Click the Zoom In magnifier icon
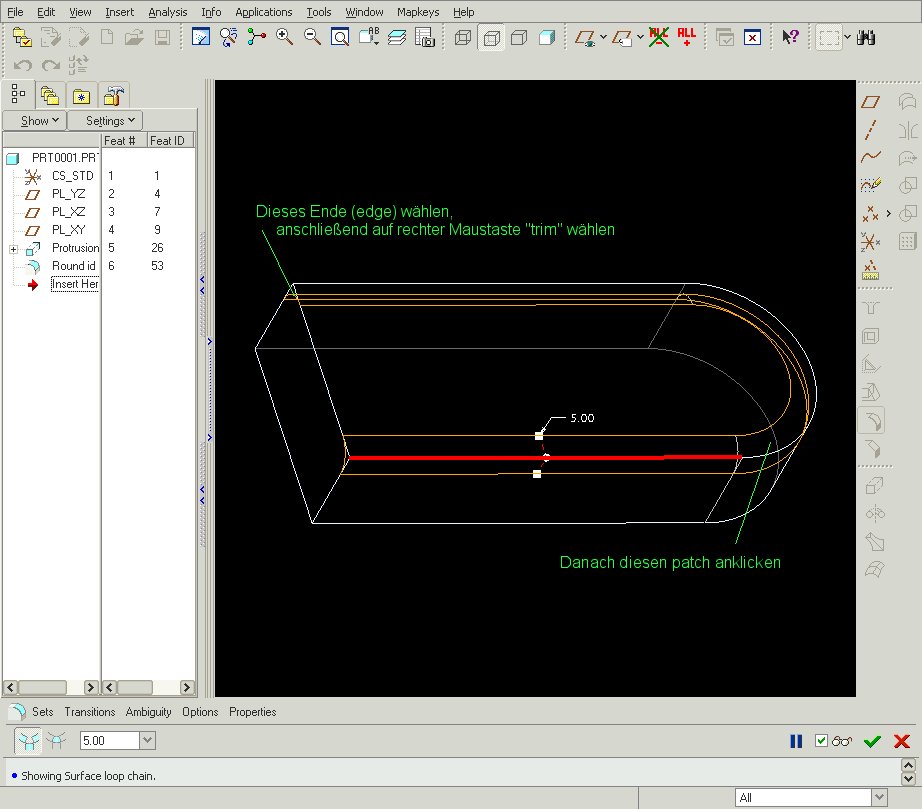922x809 pixels. click(x=285, y=38)
